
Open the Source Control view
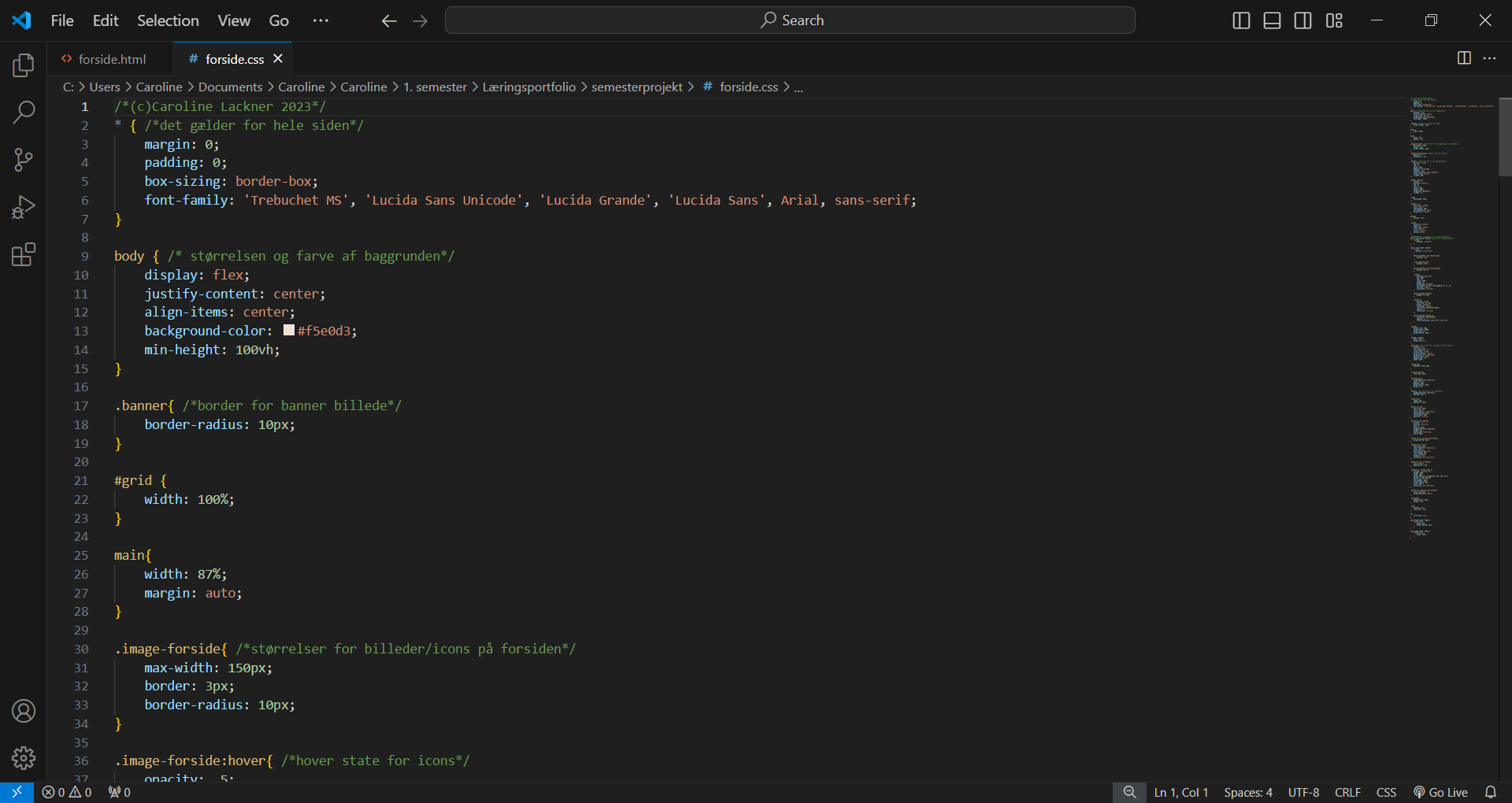click(24, 160)
